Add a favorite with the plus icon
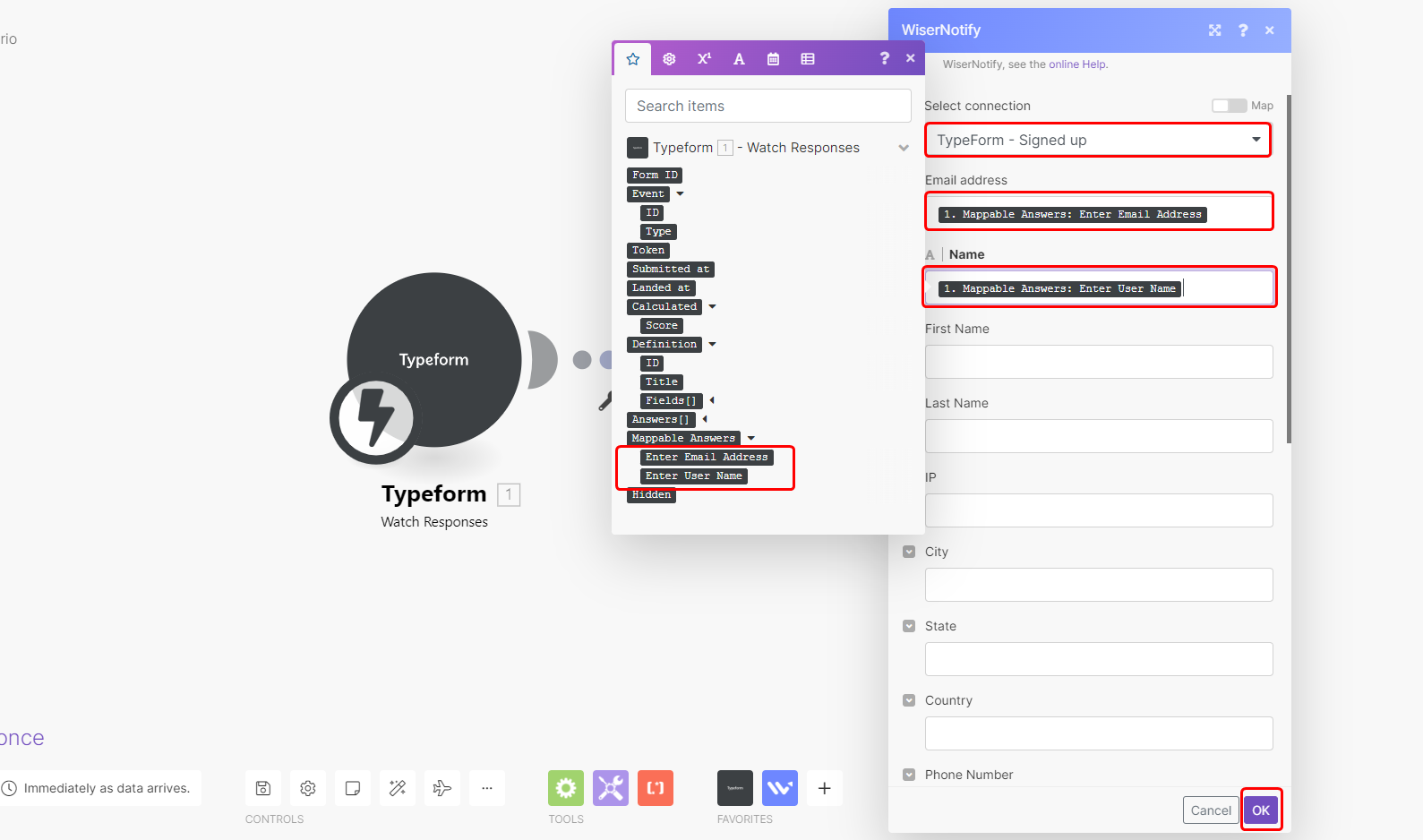Screen dimensions: 1423x840 coord(825,788)
